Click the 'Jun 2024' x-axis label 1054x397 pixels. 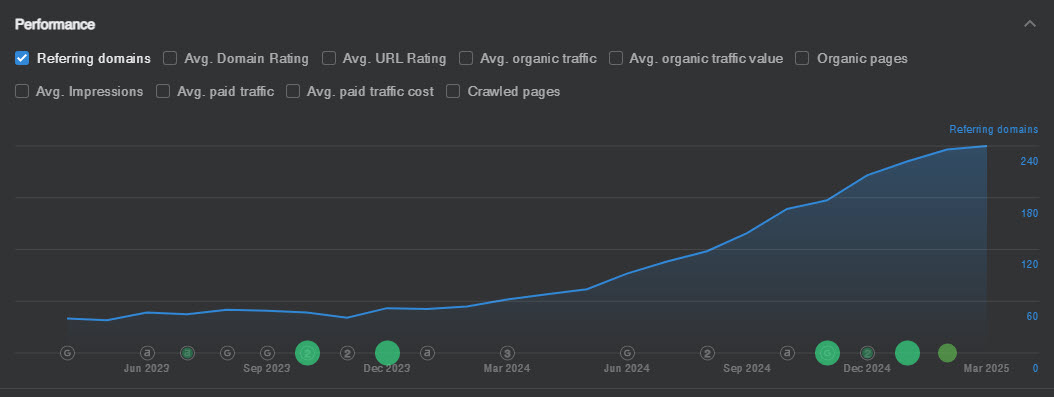[626, 369]
